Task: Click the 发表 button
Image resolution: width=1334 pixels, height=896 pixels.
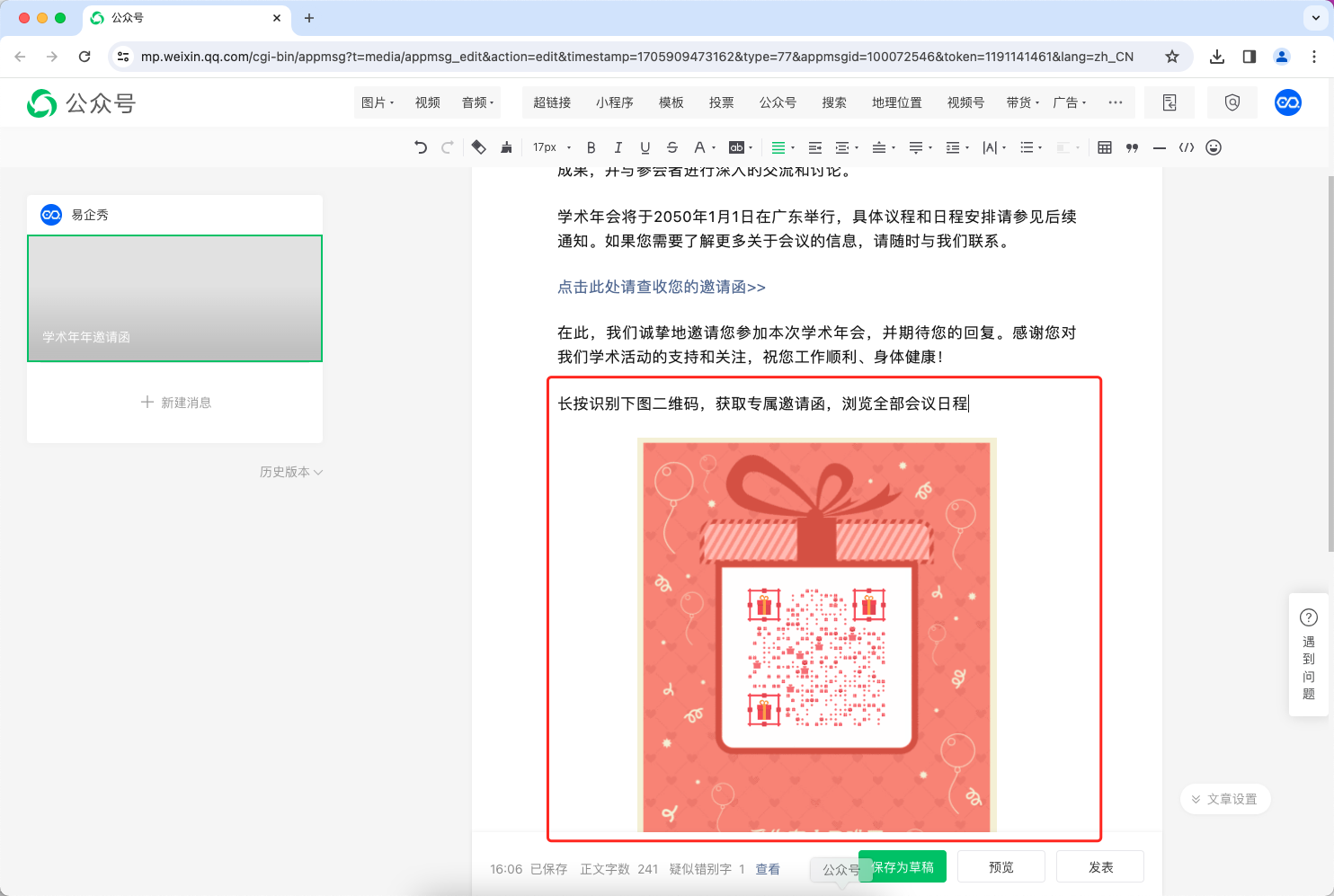Action: (1100, 866)
